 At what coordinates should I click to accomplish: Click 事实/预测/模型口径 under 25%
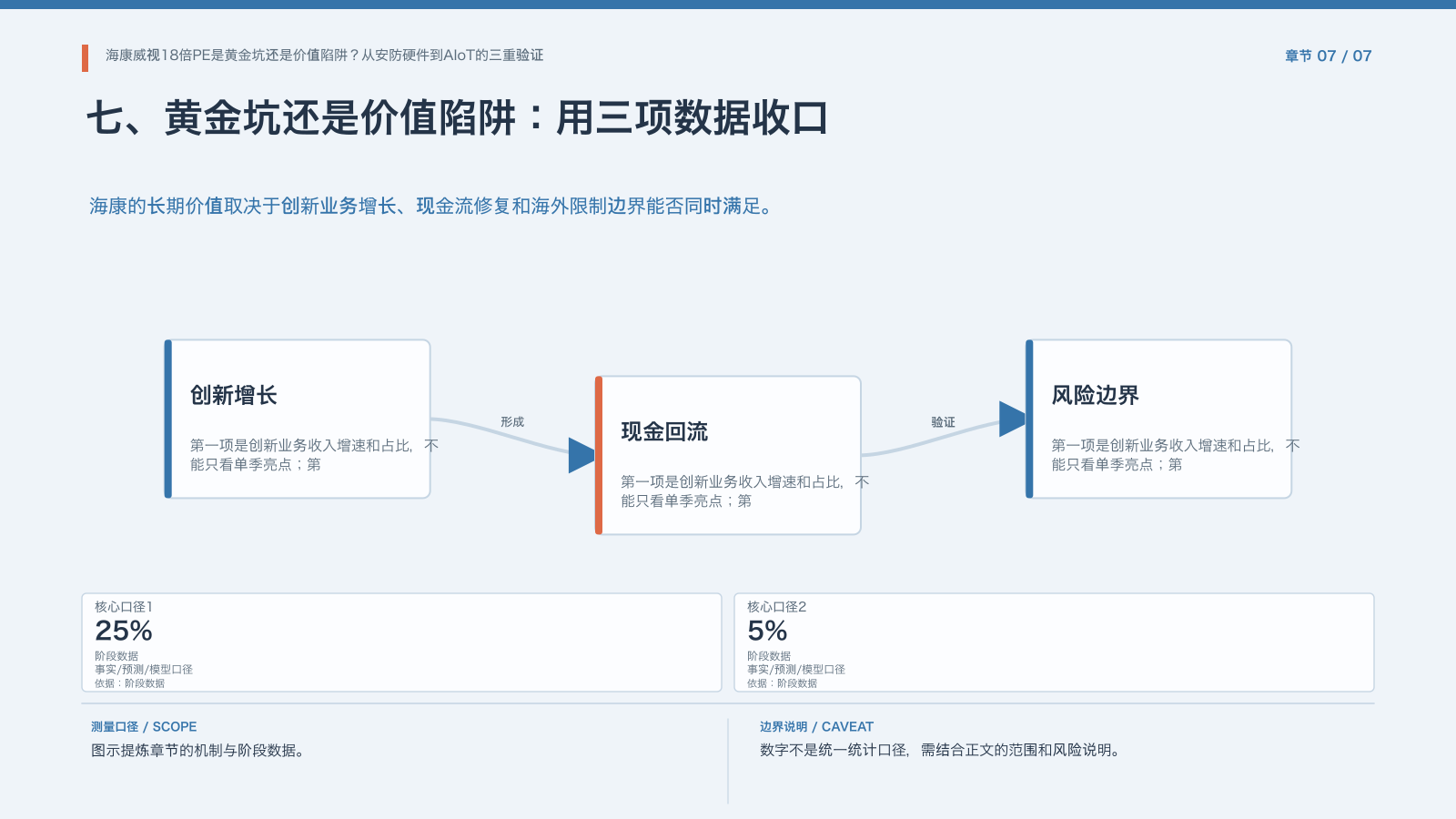point(144,669)
